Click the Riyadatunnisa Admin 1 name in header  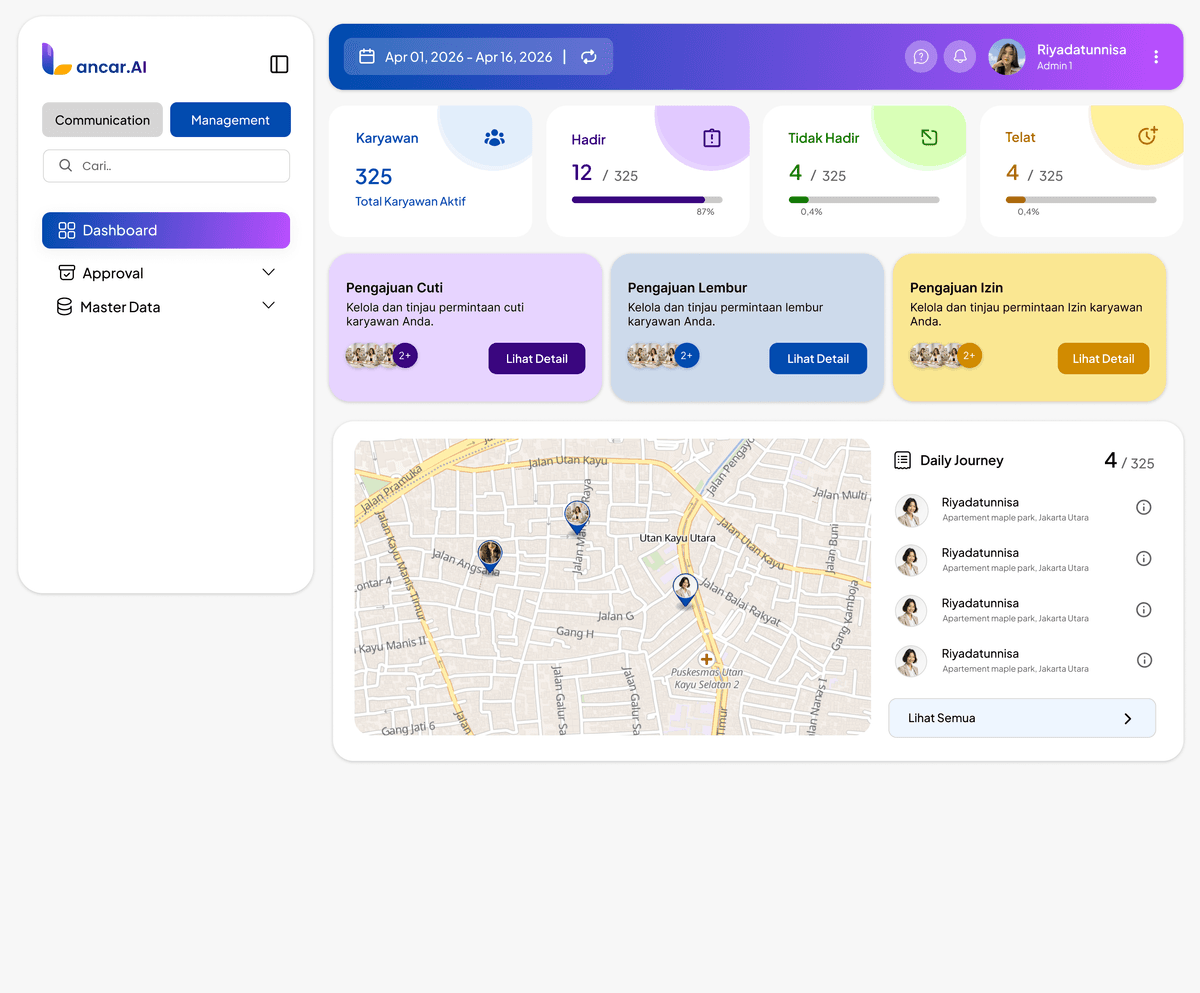(x=1081, y=57)
